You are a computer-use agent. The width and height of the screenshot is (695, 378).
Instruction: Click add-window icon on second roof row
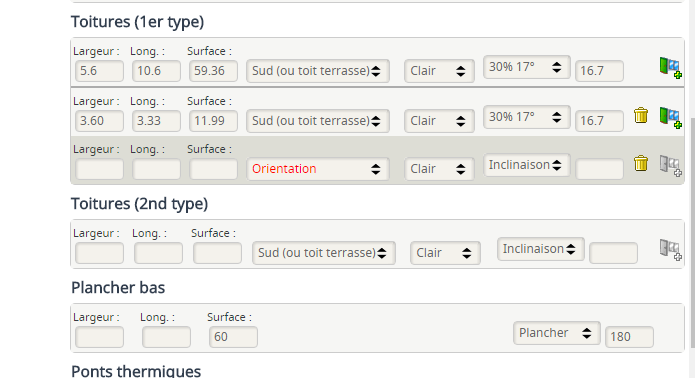point(670,118)
